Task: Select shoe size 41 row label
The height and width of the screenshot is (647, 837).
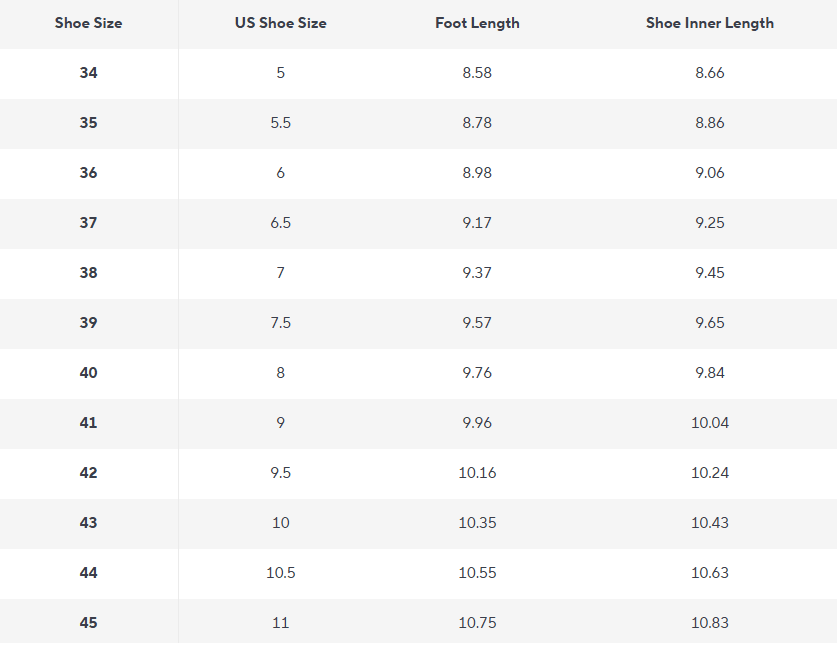Action: (x=89, y=423)
